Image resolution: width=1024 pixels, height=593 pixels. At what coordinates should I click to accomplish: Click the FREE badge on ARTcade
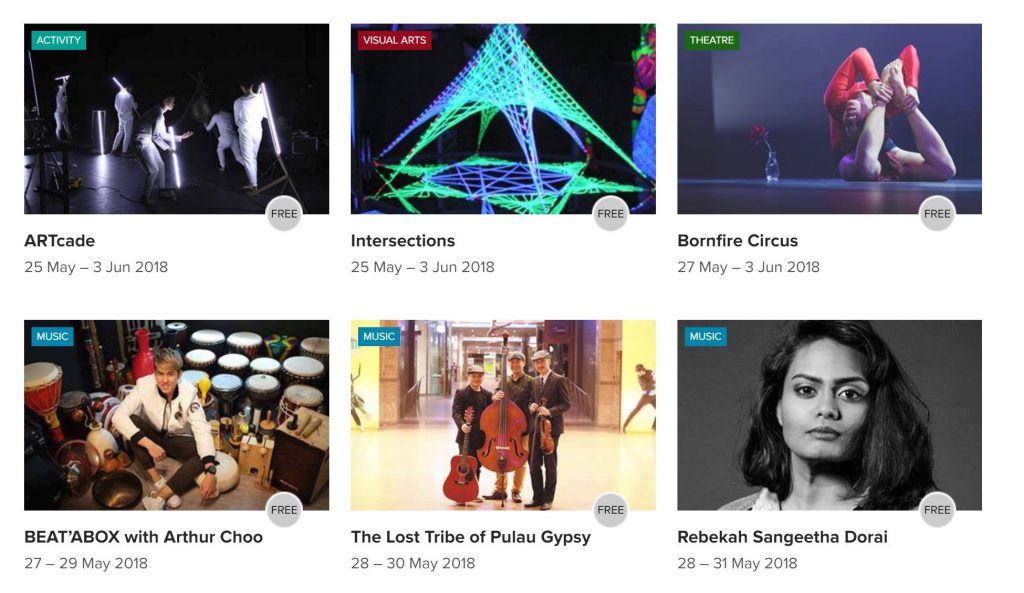[284, 214]
